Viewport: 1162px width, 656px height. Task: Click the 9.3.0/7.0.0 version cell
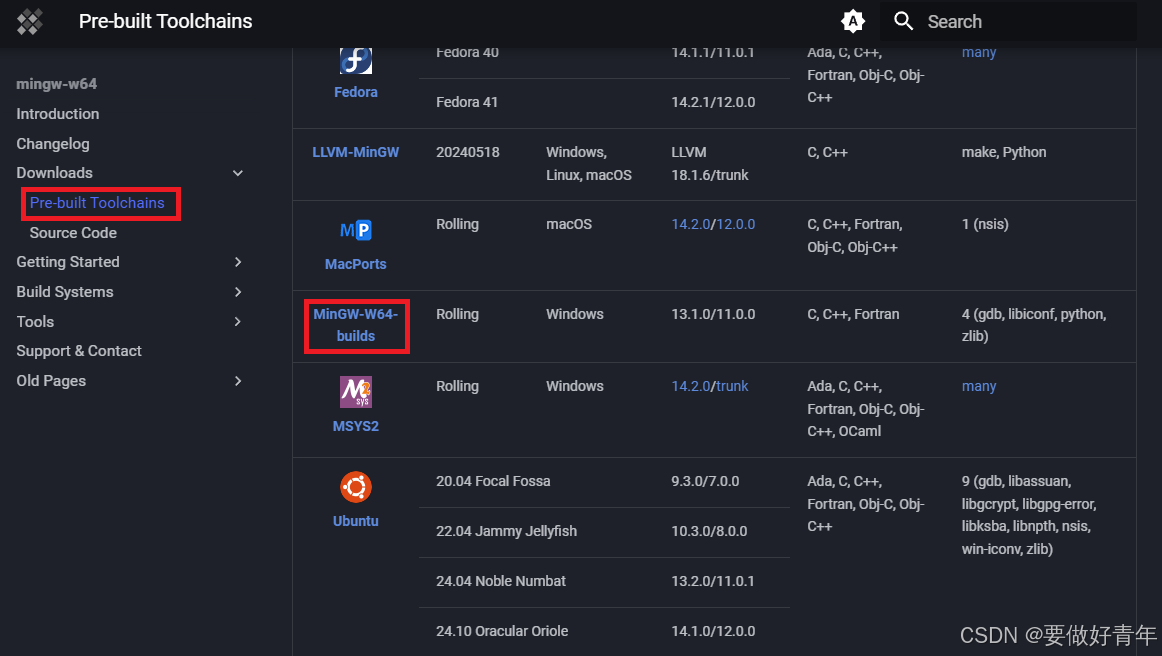705,481
